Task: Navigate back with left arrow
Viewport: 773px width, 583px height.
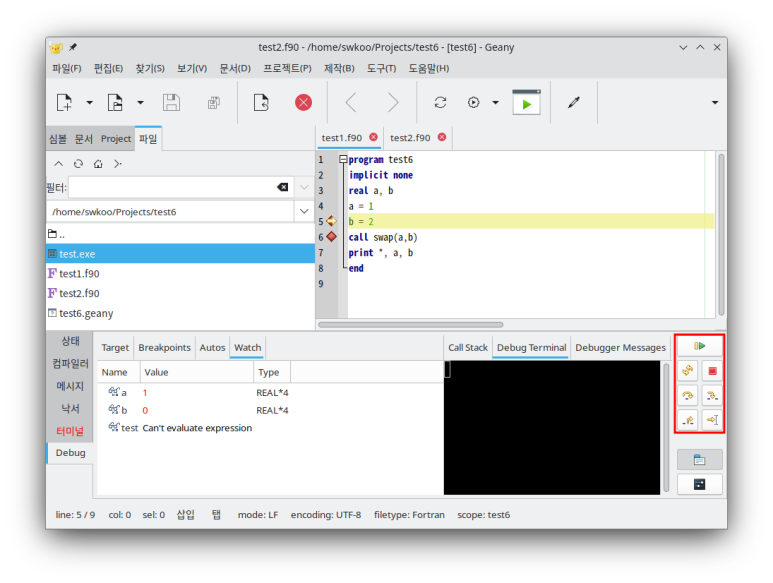Action: (x=351, y=103)
